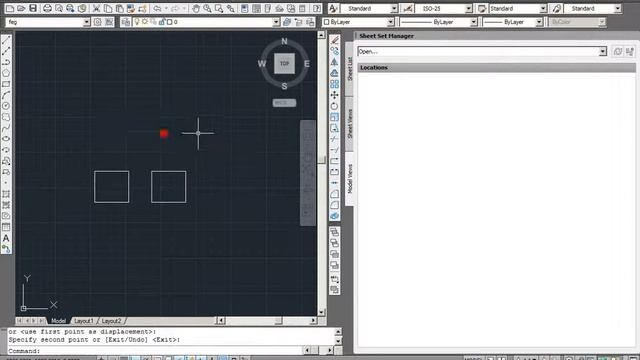The image size is (640, 360).
Task: Switch to the Layout1 tab
Action: click(x=84, y=321)
